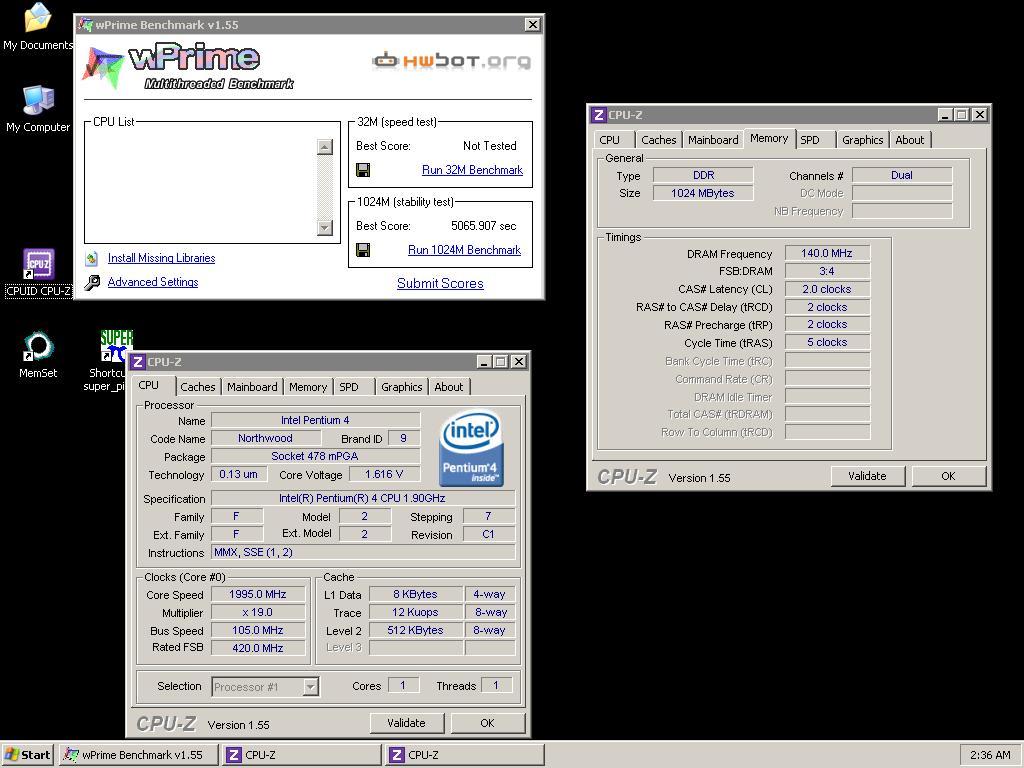
Task: Click the Channels value Dual
Action: tap(902, 175)
